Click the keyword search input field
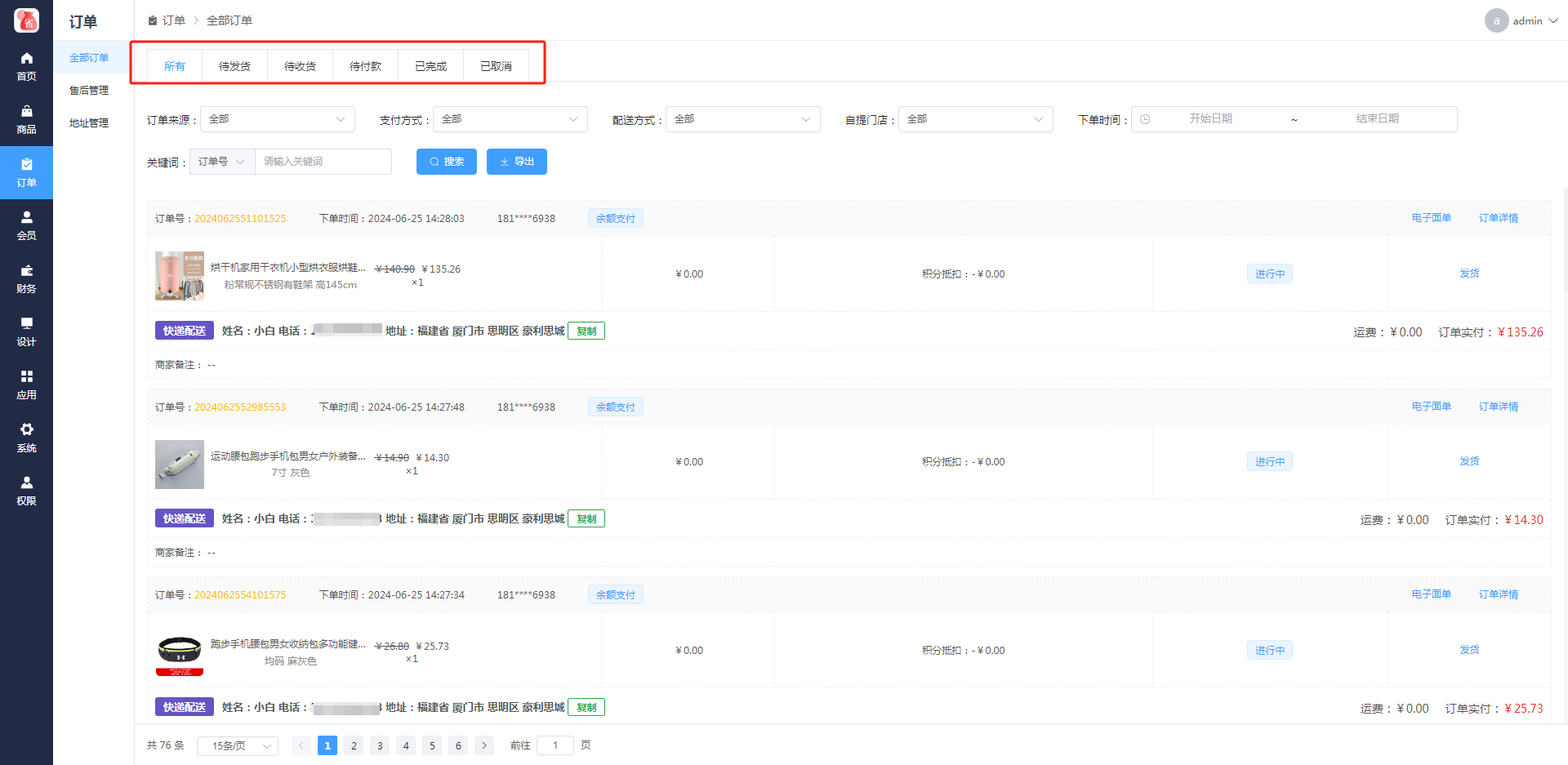Viewport: 1568px width, 765px height. 323,162
